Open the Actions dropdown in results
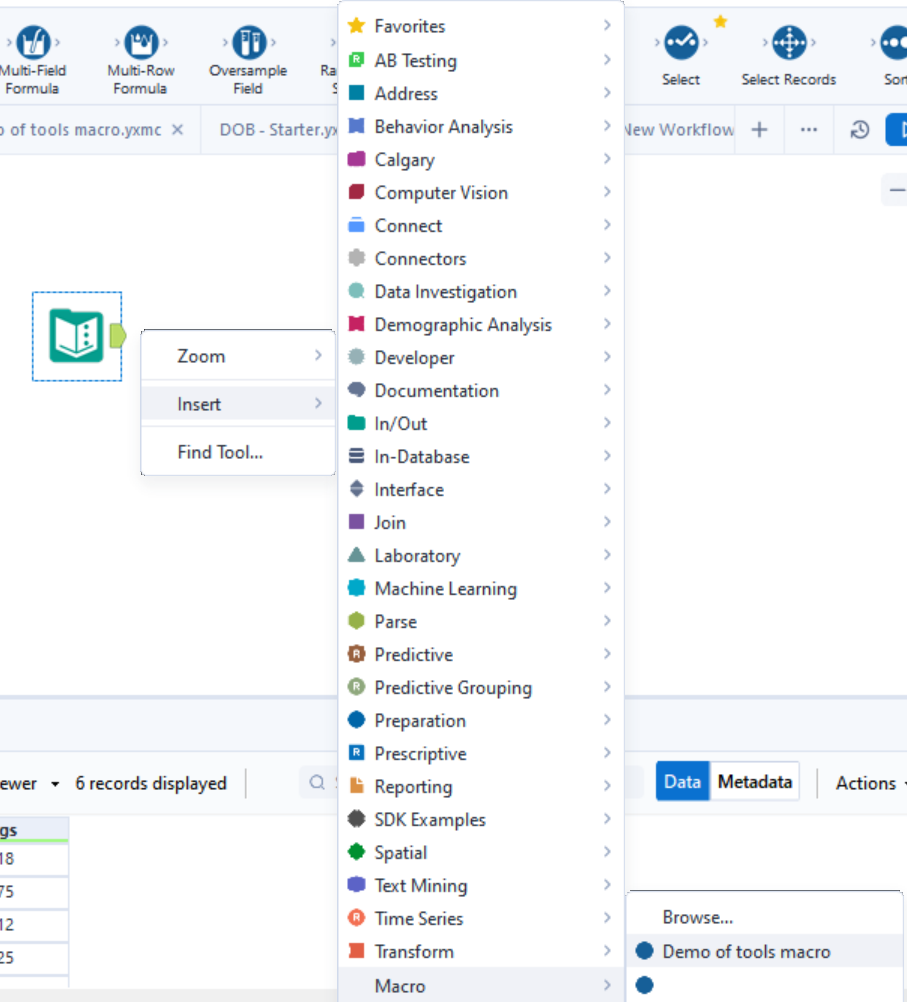 [871, 783]
